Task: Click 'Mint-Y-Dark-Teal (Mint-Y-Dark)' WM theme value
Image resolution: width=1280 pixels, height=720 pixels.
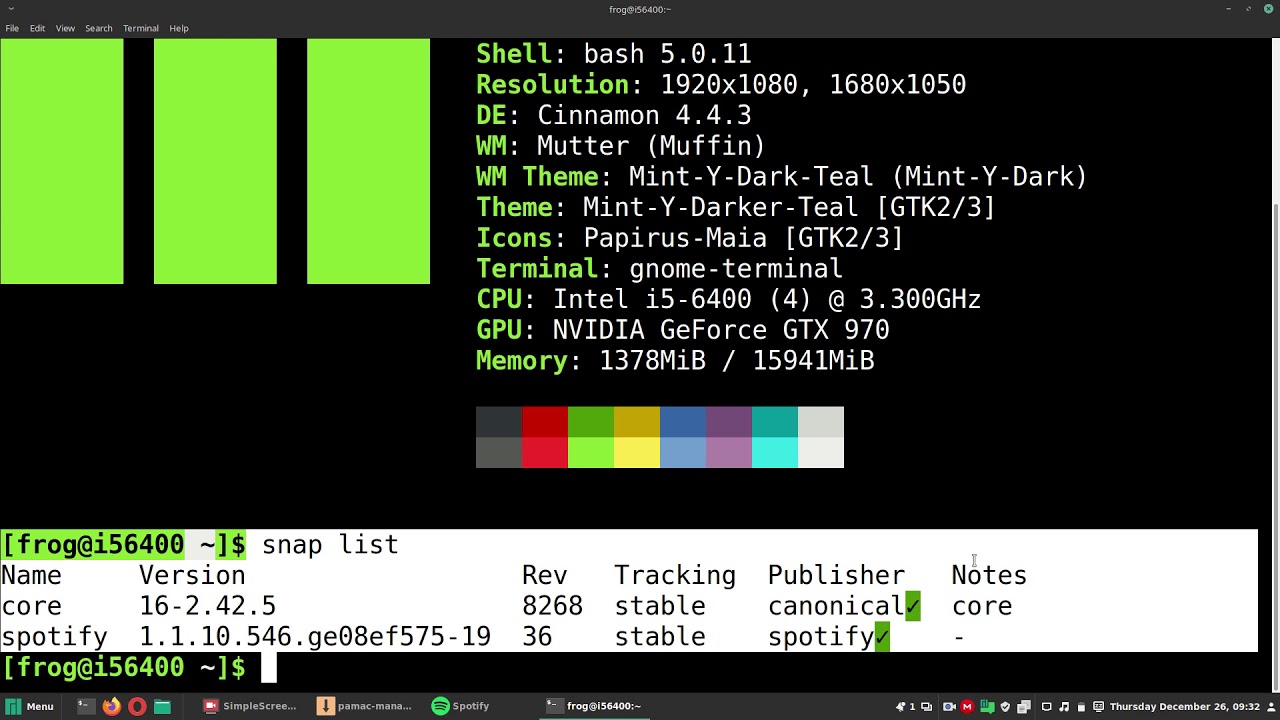Action: [858, 177]
